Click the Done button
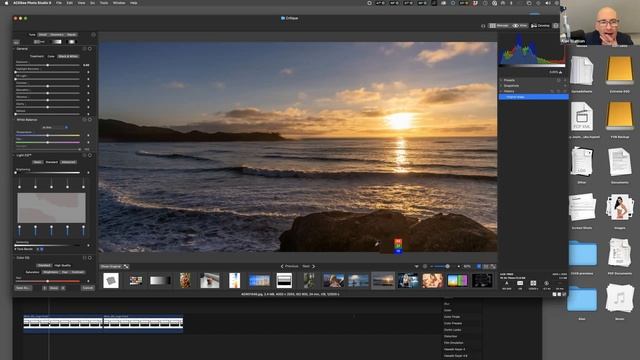This screenshot has width=640, height=360. (54, 288)
